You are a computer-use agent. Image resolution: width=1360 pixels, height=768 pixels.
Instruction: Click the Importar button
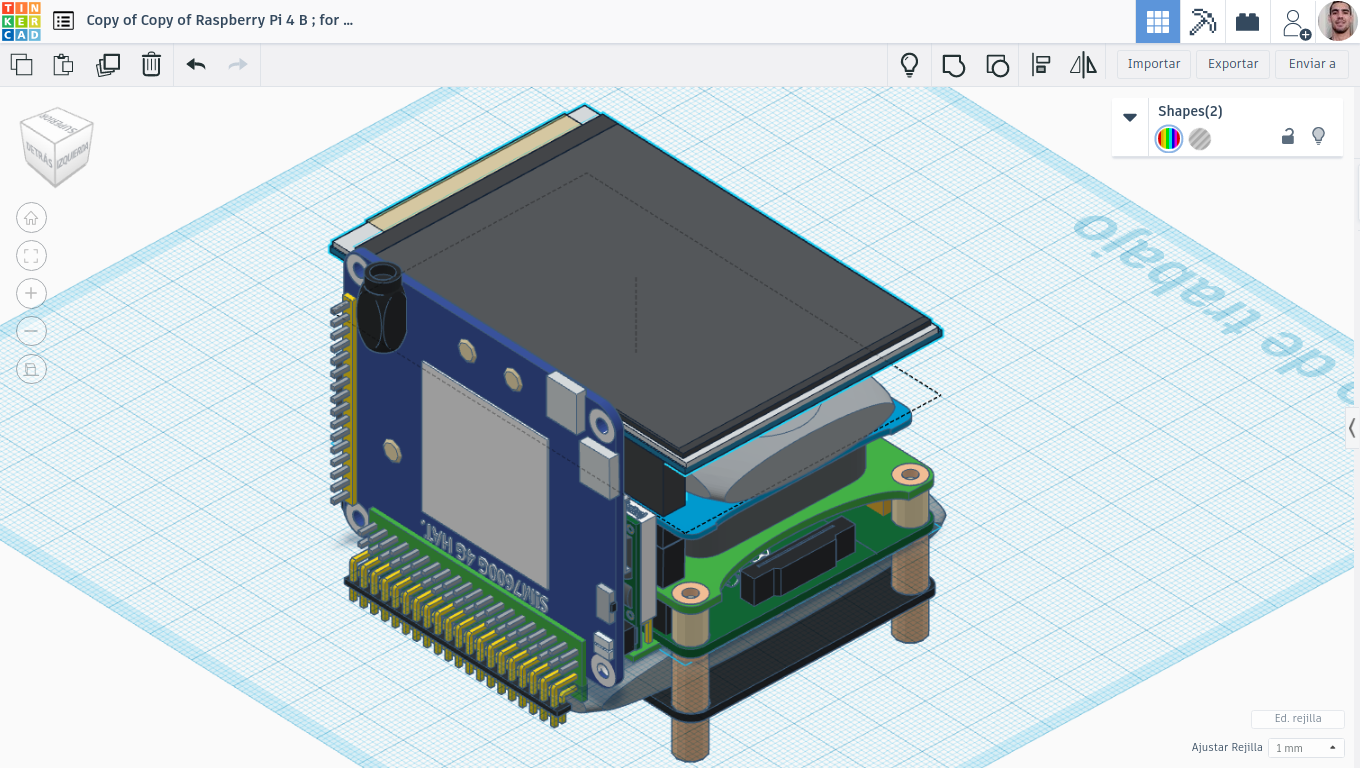coord(1154,64)
